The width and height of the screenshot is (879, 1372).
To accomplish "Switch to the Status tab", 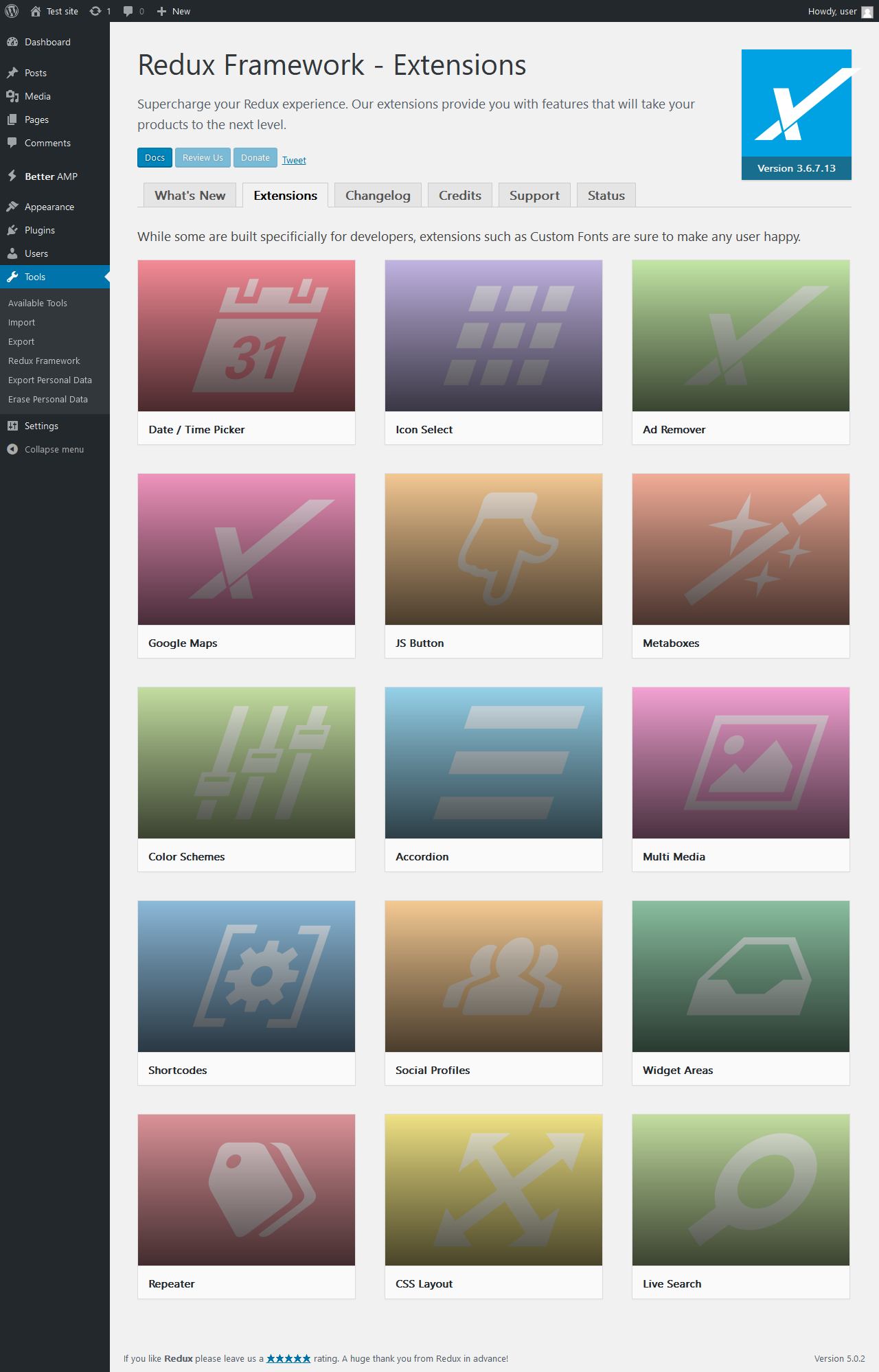I will click(606, 195).
